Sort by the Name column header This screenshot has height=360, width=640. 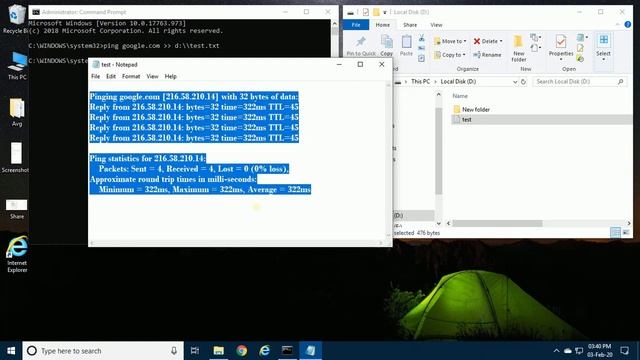[460, 96]
